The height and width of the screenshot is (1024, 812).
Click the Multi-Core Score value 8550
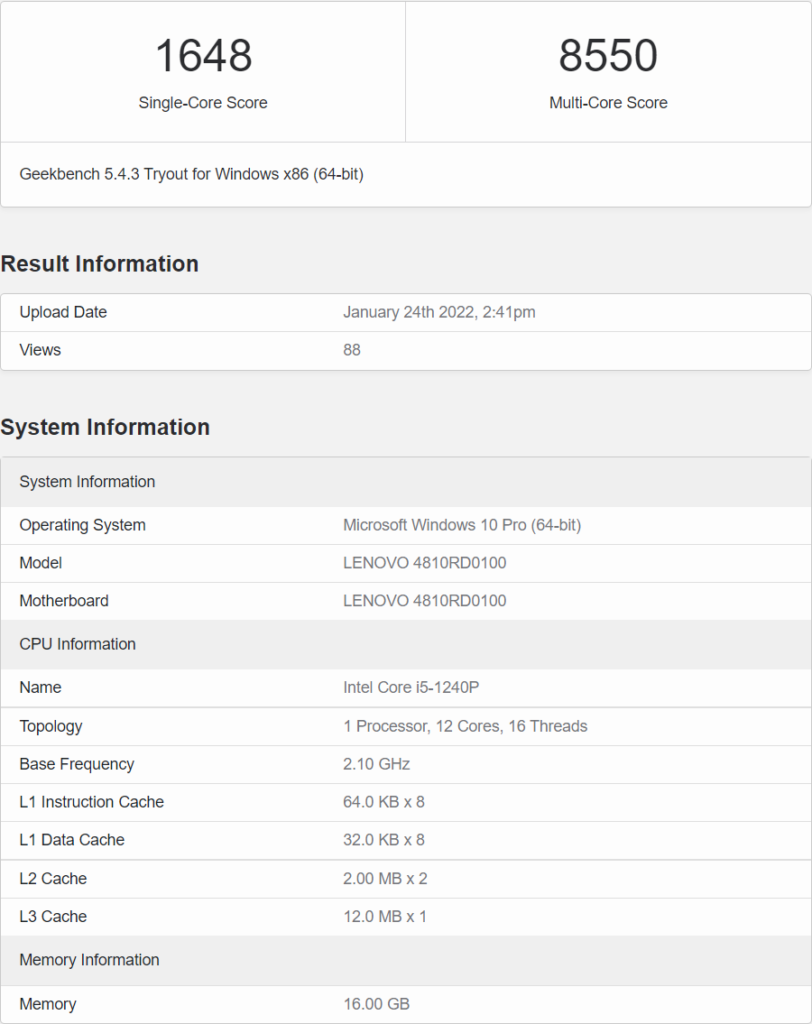coord(608,55)
